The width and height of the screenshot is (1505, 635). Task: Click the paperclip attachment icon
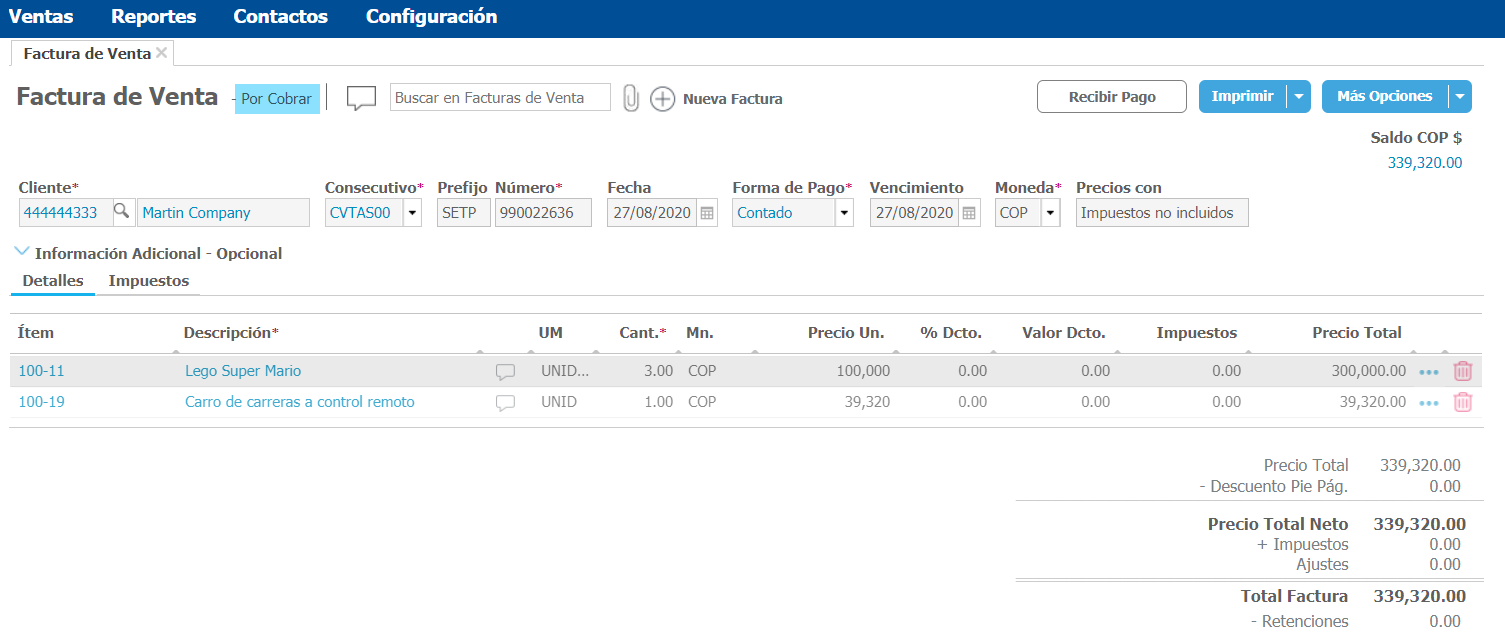[630, 98]
